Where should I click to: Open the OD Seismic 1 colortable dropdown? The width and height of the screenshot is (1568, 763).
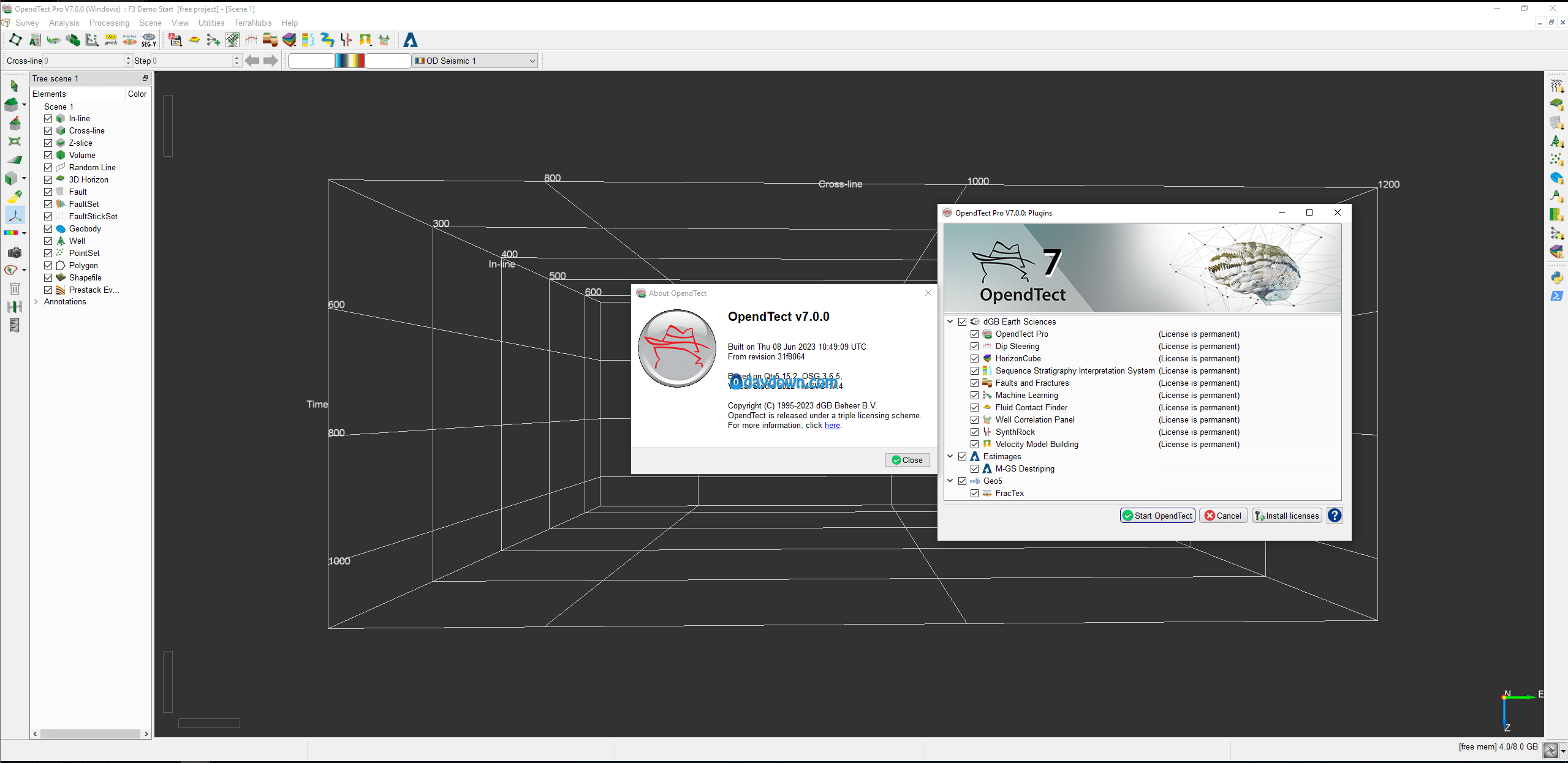tap(475, 61)
